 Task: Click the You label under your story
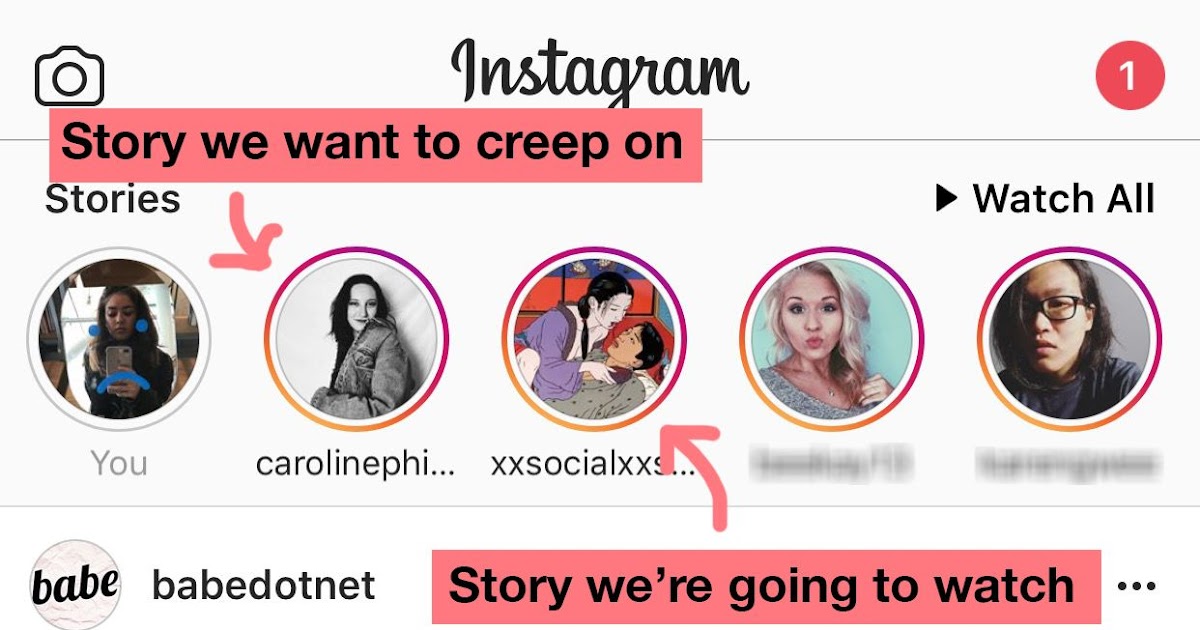pyautogui.click(x=119, y=463)
